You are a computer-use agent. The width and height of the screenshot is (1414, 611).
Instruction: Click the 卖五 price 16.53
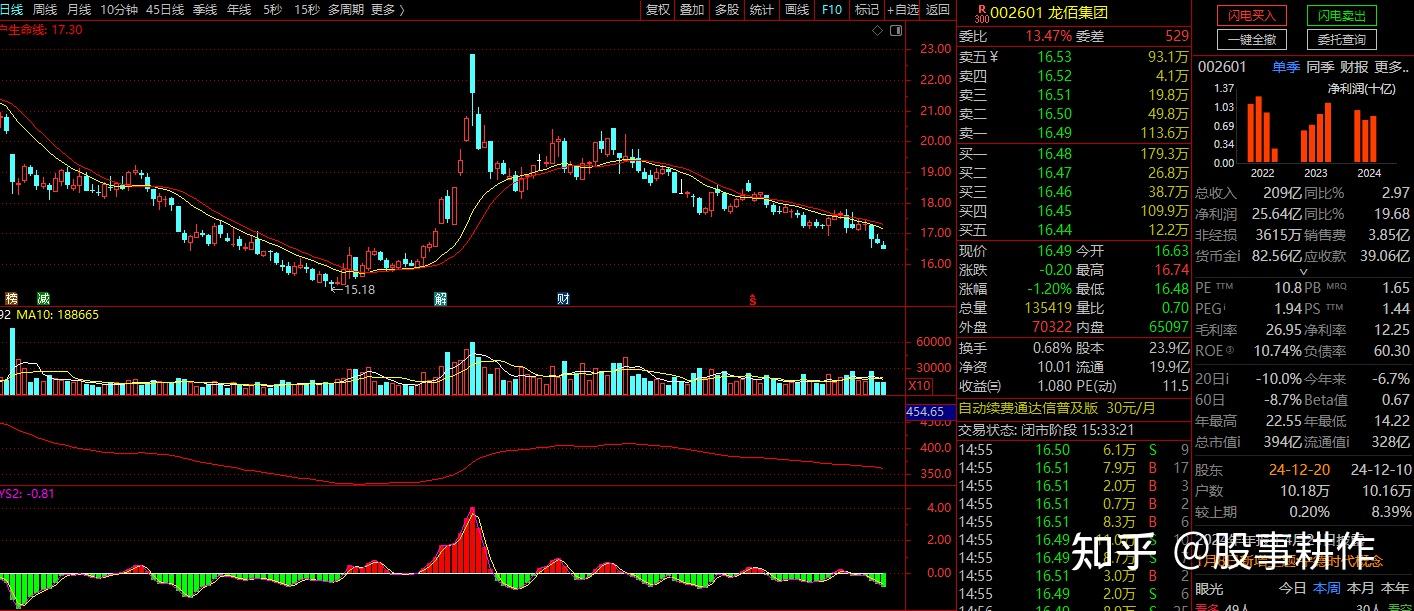pos(1054,57)
